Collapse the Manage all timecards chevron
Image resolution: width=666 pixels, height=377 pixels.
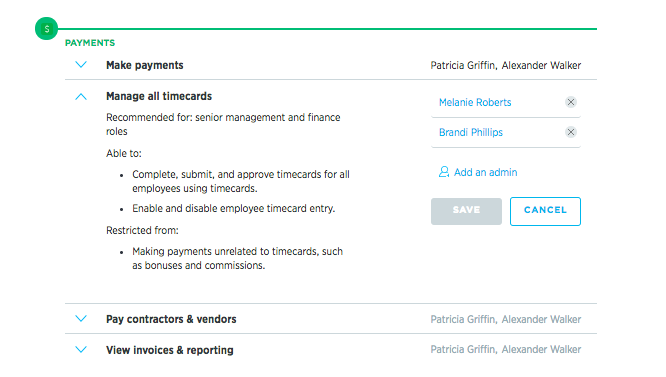[x=81, y=96]
